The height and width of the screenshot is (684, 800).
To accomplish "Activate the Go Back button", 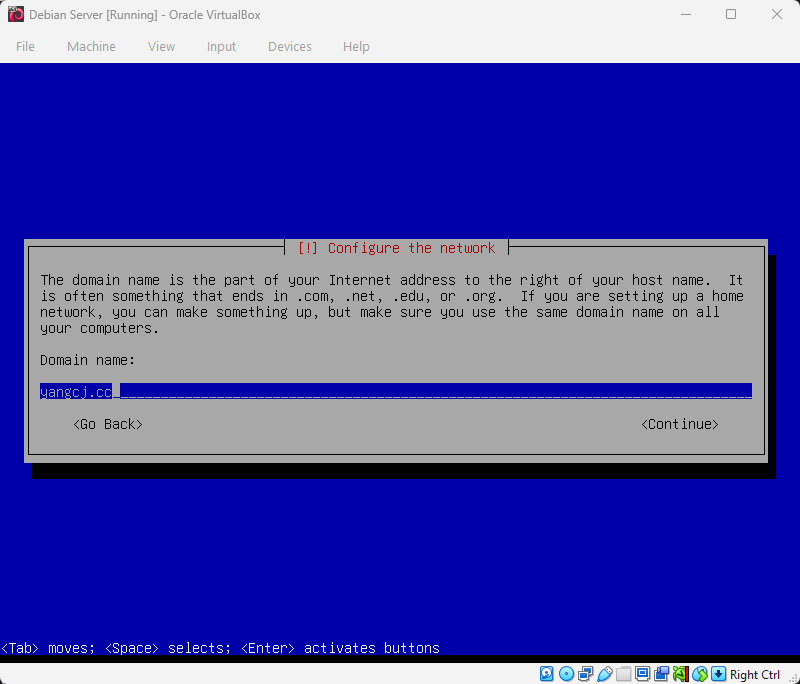I will (107, 424).
